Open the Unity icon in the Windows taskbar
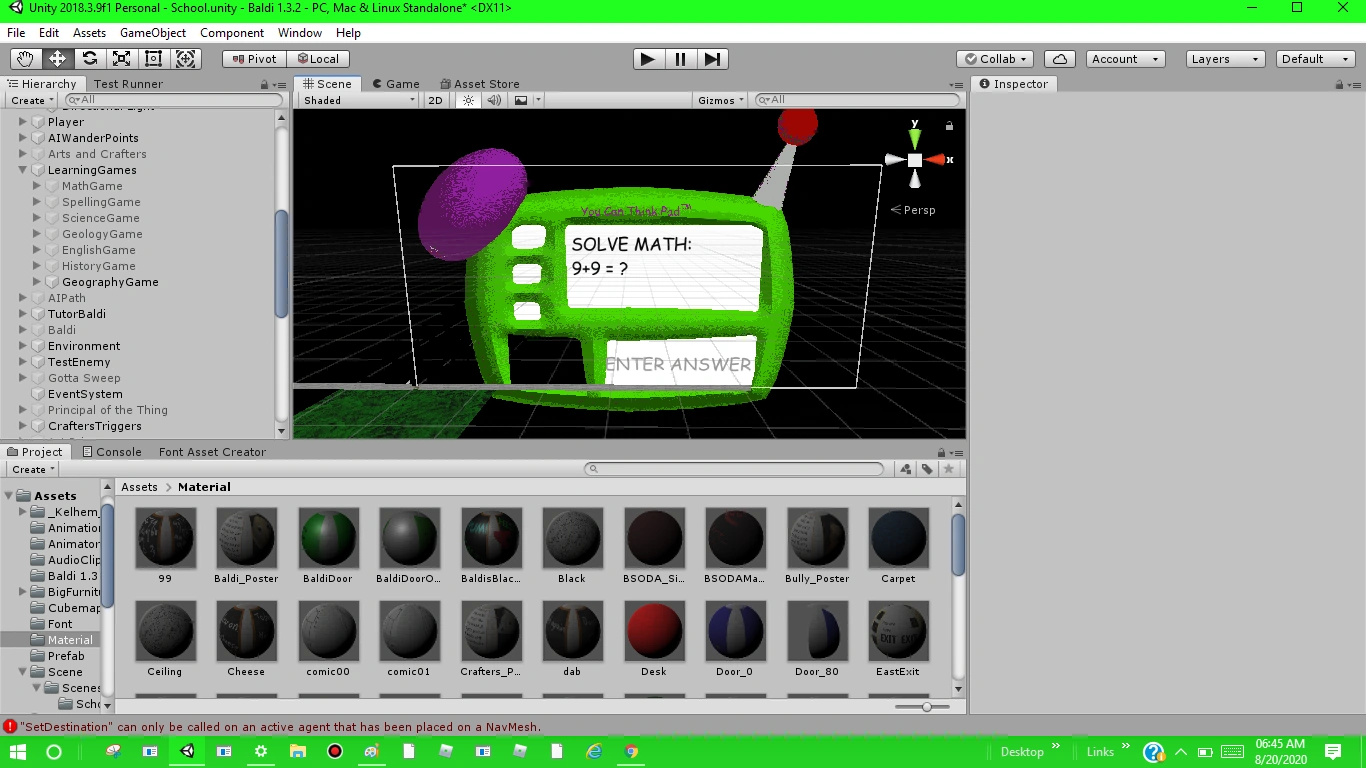Image resolution: width=1366 pixels, height=768 pixels. (187, 751)
